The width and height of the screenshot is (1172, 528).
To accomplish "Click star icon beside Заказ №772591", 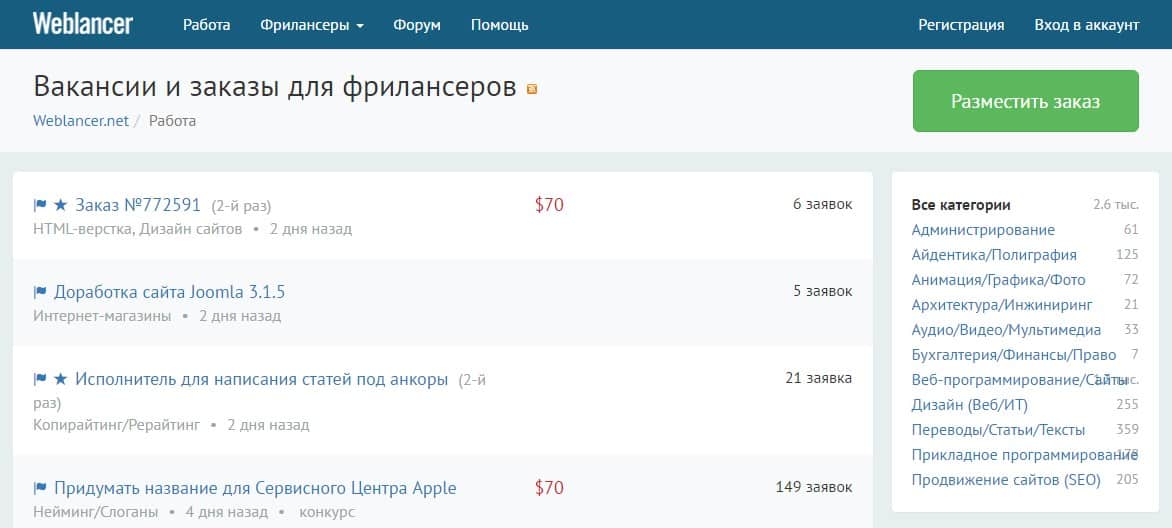I will (61, 205).
